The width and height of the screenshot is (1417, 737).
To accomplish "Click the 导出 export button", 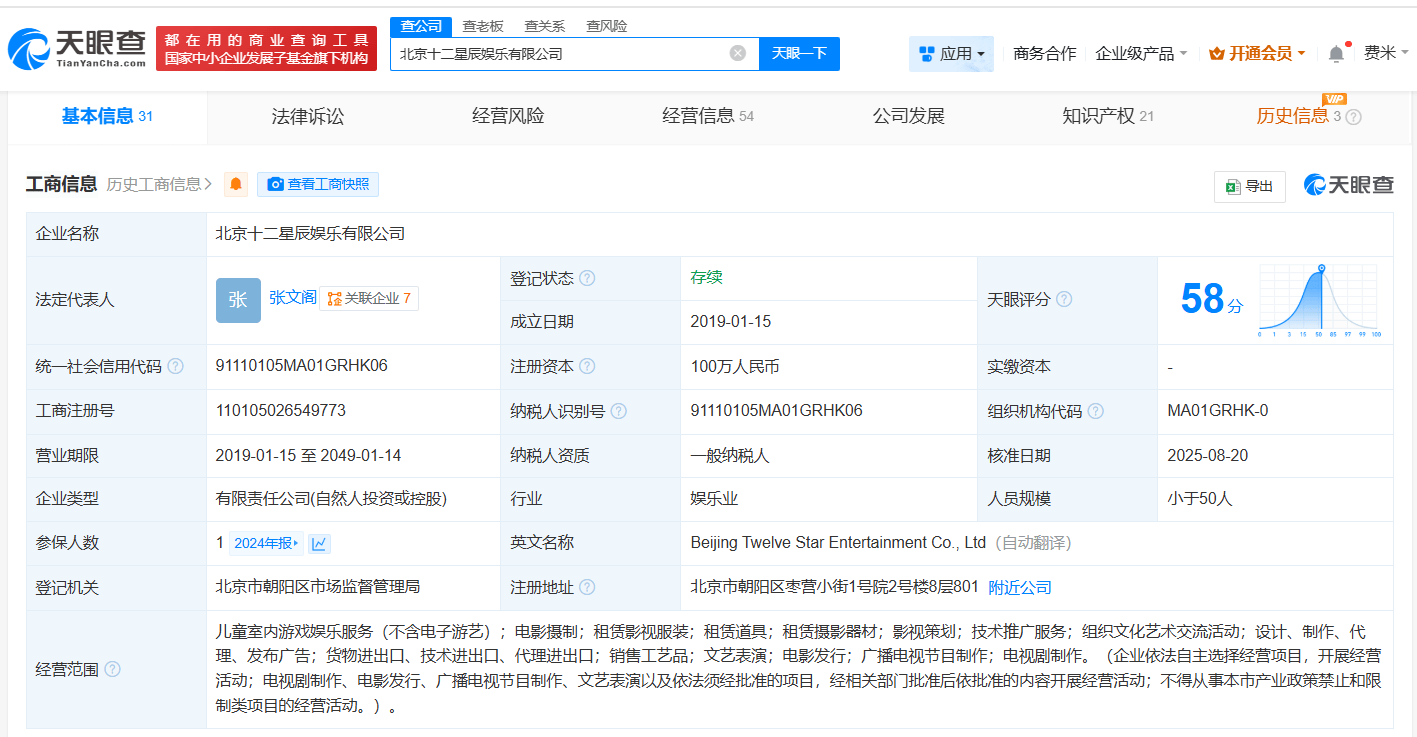I will pos(1250,186).
